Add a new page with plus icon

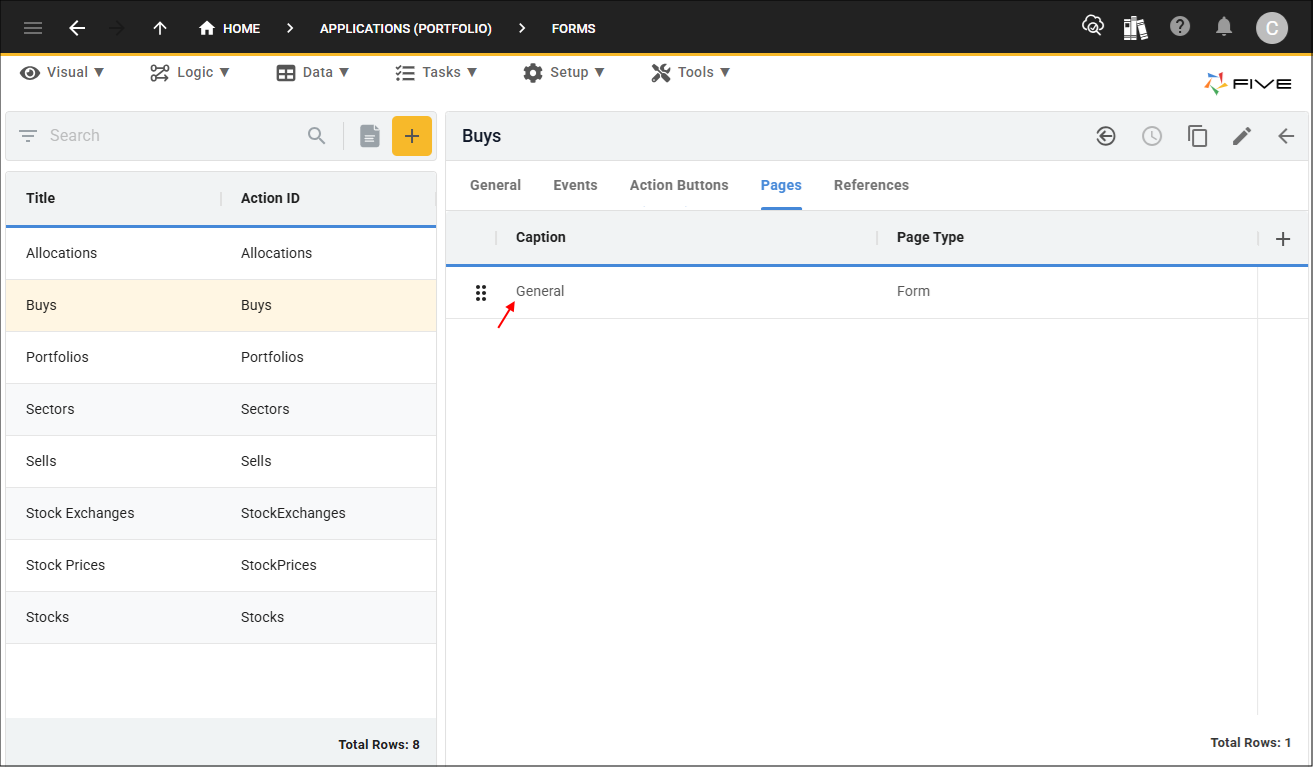(1283, 239)
